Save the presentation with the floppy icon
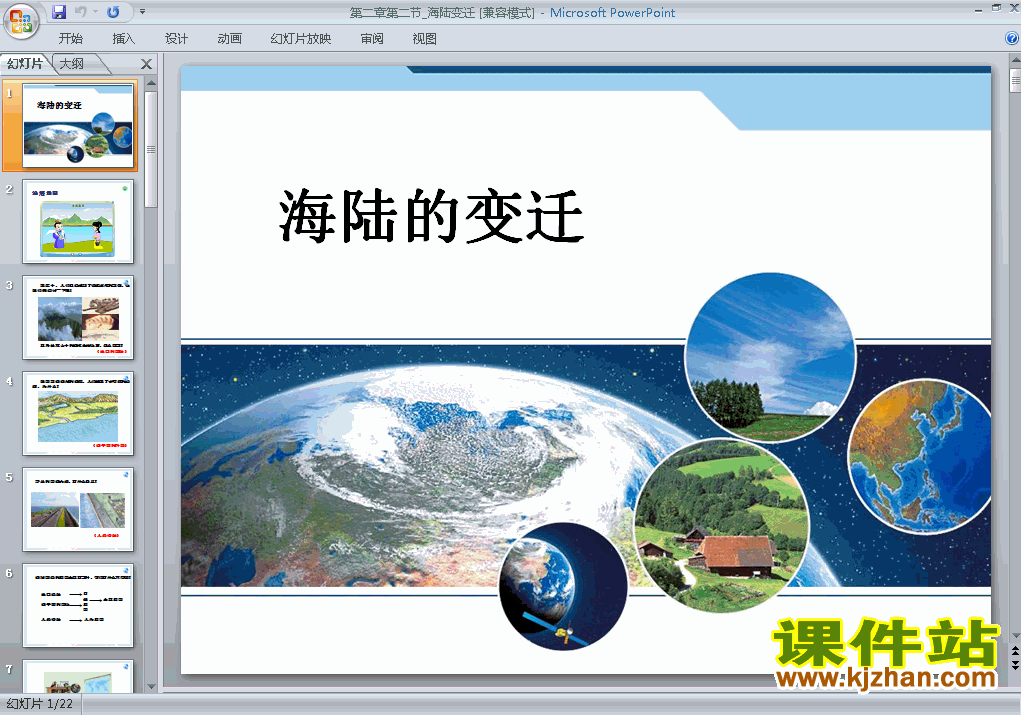Image resolution: width=1021 pixels, height=715 pixels. pyautogui.click(x=59, y=12)
